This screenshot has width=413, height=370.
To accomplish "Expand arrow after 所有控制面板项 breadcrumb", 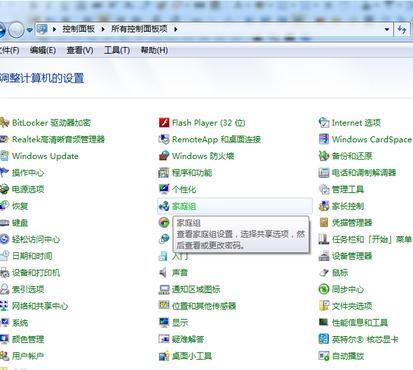I will (x=176, y=29).
